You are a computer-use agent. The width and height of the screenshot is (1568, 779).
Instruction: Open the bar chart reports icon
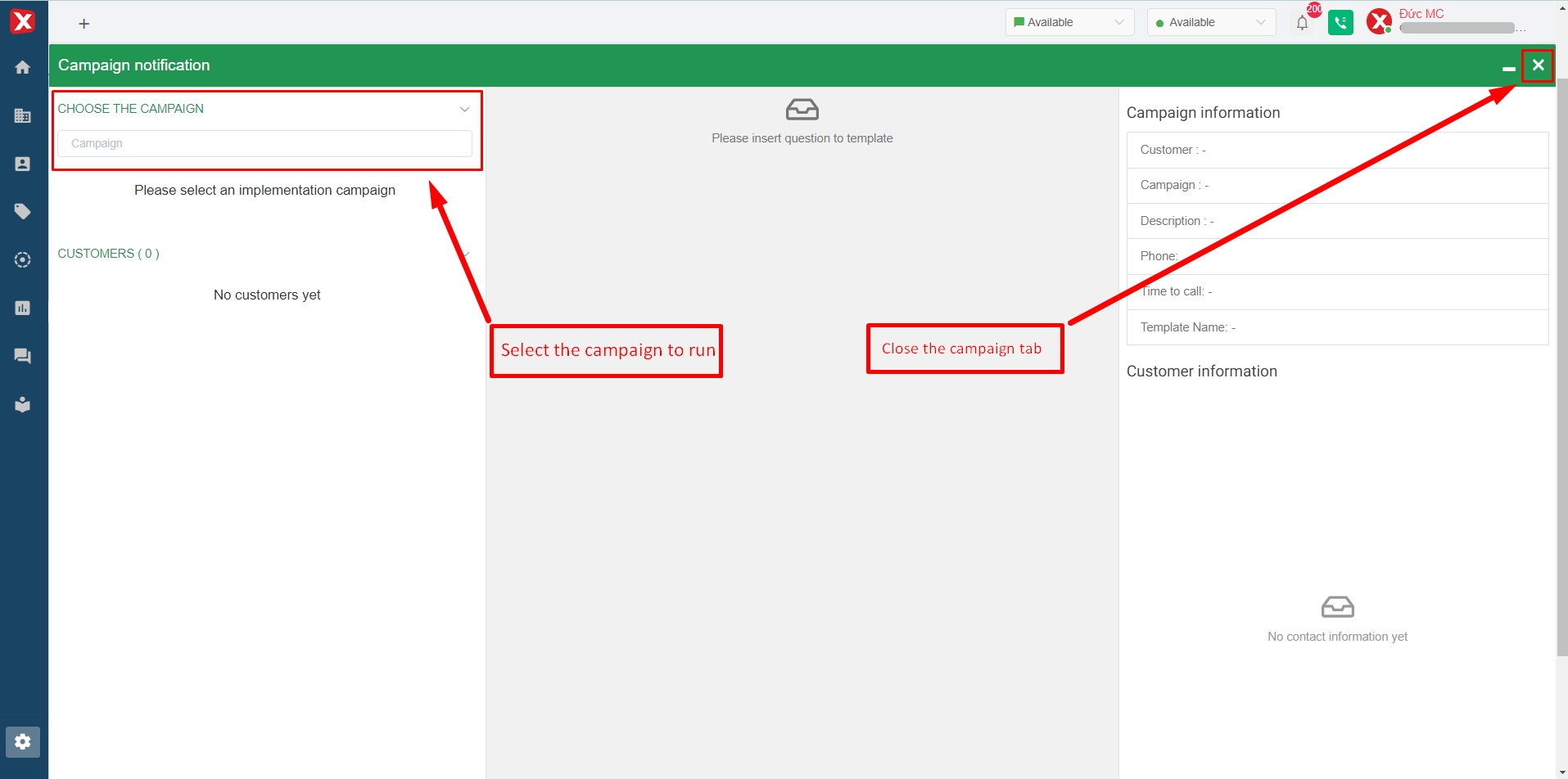(23, 308)
